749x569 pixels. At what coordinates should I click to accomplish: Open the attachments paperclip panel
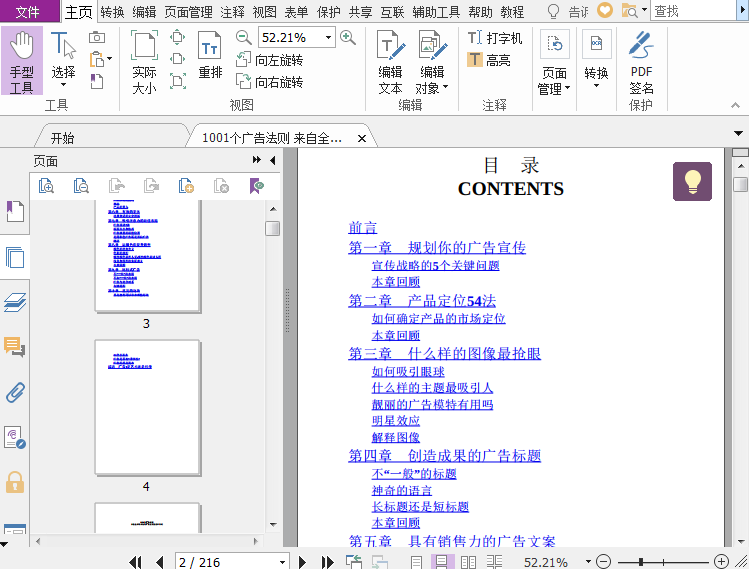[x=15, y=392]
